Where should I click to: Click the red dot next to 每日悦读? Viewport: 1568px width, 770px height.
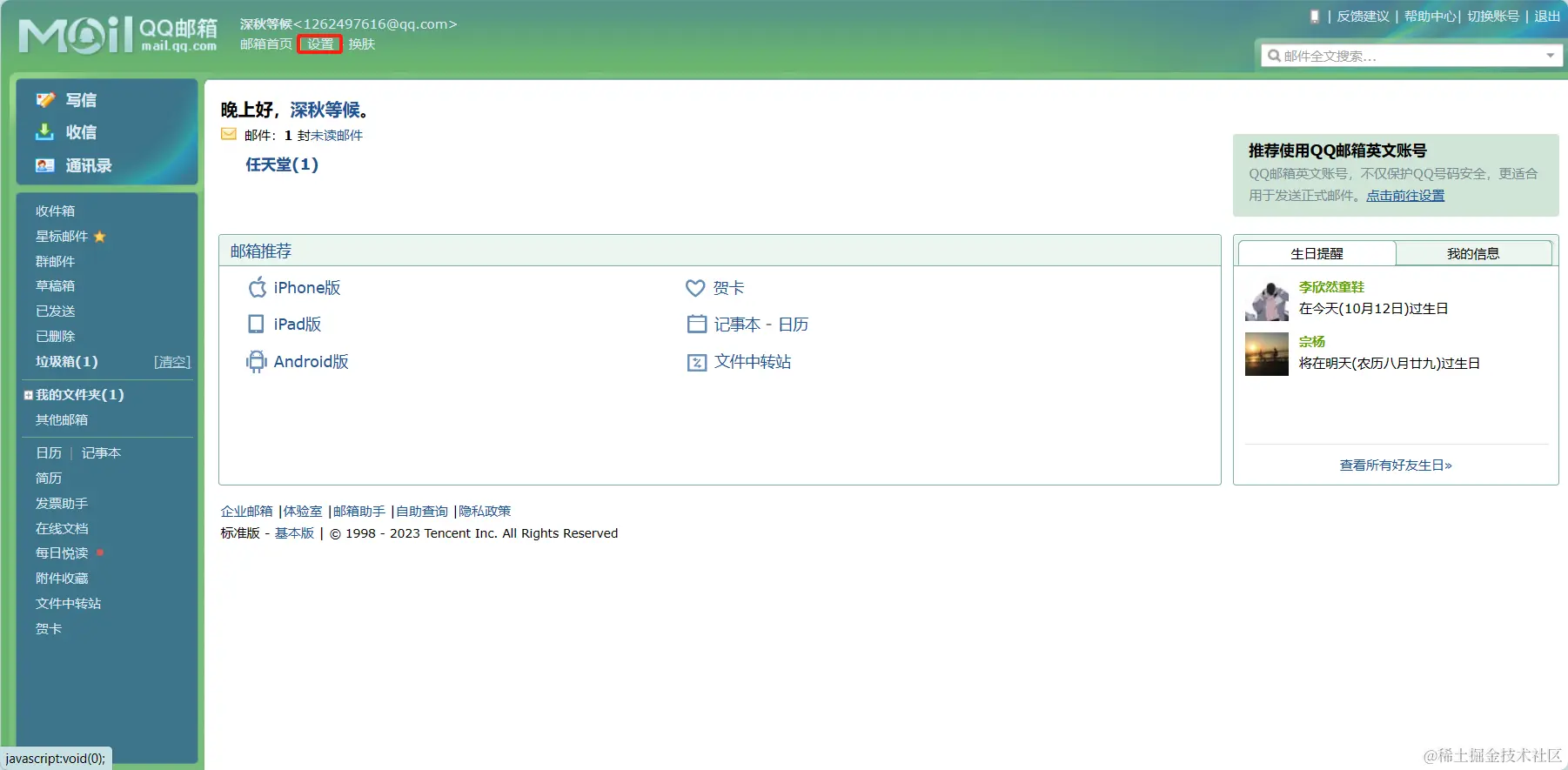coord(100,552)
